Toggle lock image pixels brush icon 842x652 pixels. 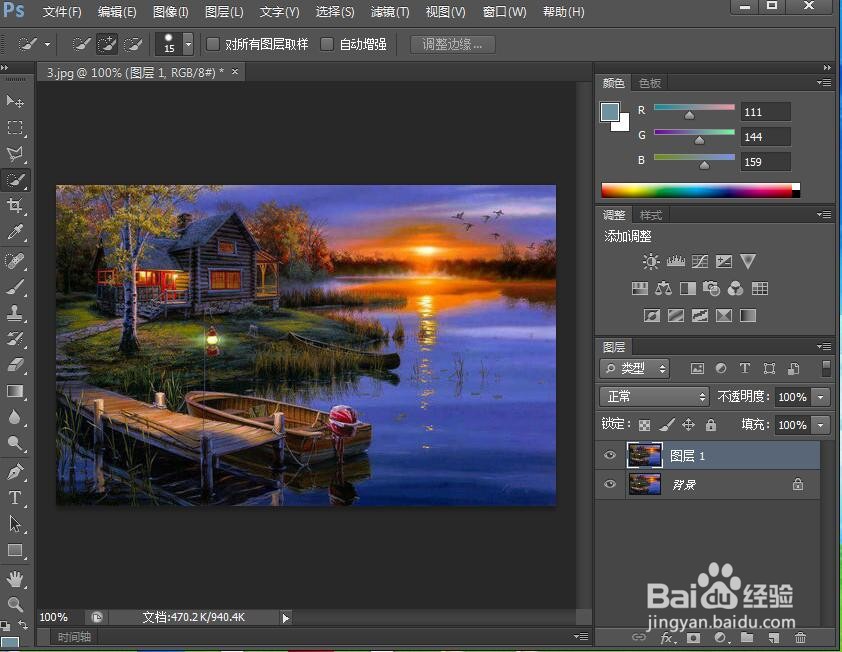[x=666, y=425]
